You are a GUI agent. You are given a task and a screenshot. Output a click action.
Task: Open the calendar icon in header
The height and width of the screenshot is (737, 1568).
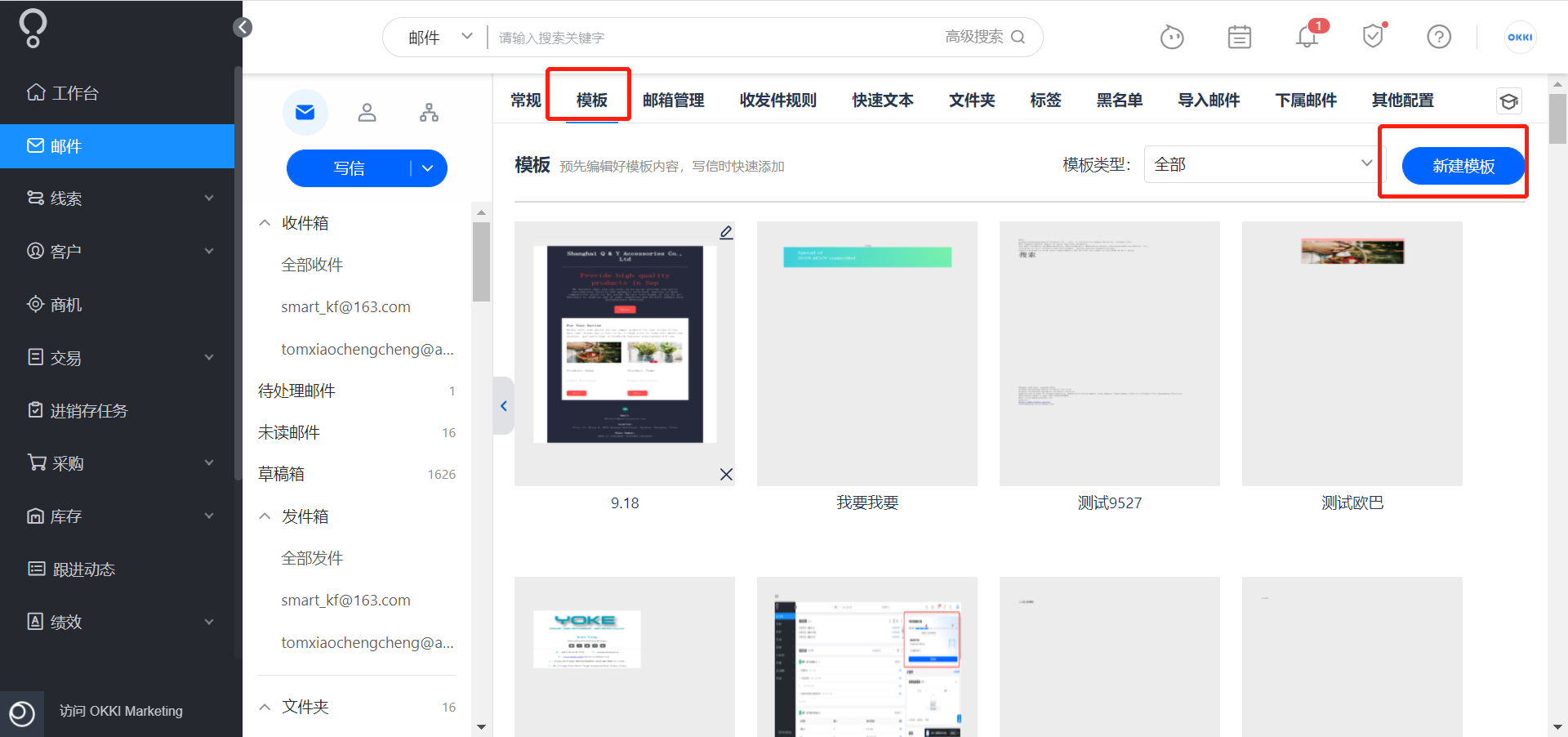coord(1240,37)
